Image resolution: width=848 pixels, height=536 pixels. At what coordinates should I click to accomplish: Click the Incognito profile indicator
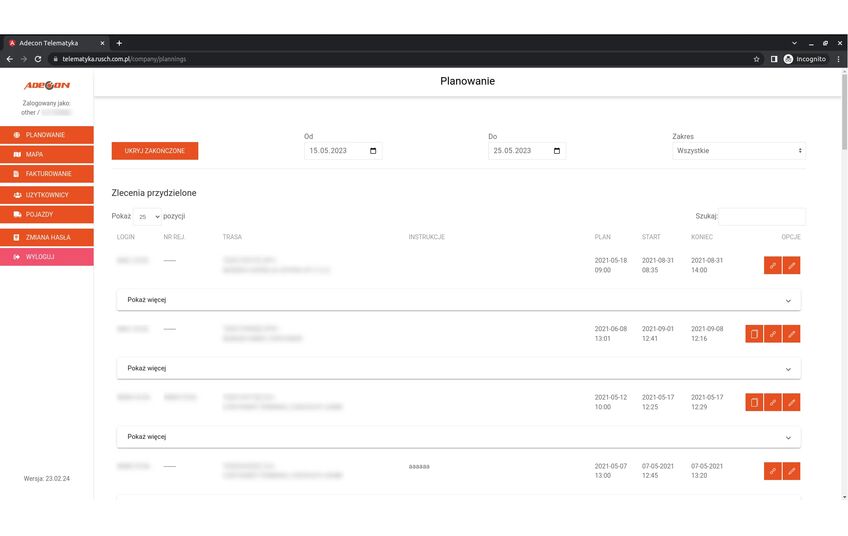(805, 59)
